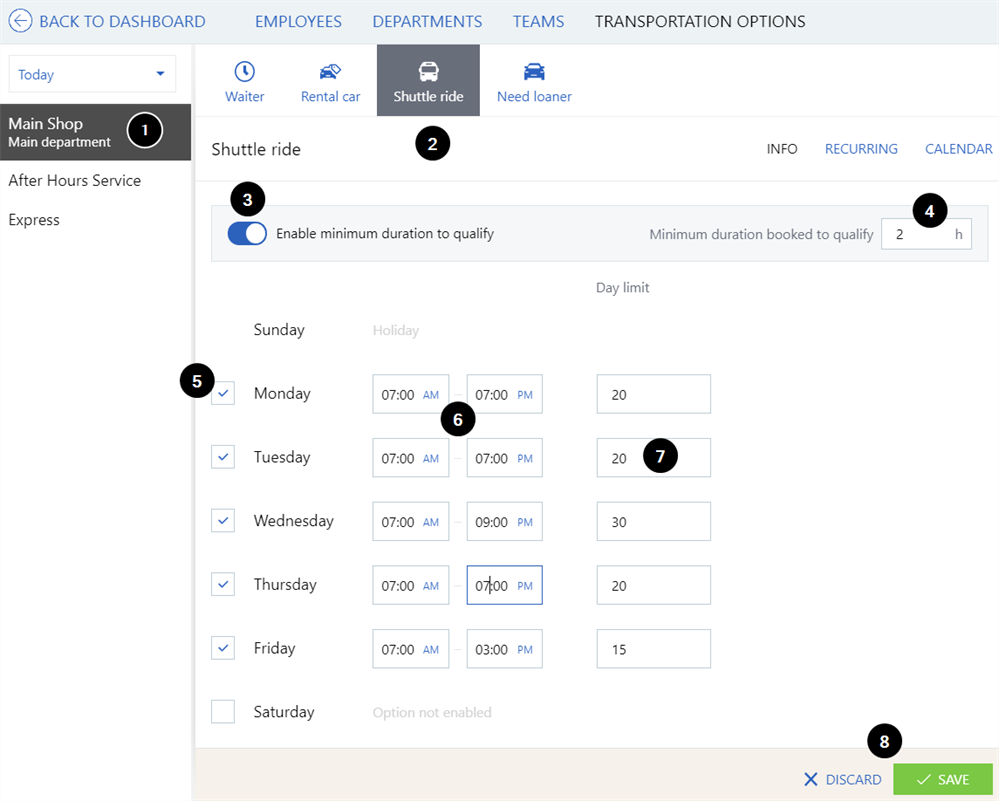Select the Waiter transportation option icon
This screenshot has width=999, height=801.
[x=244, y=70]
